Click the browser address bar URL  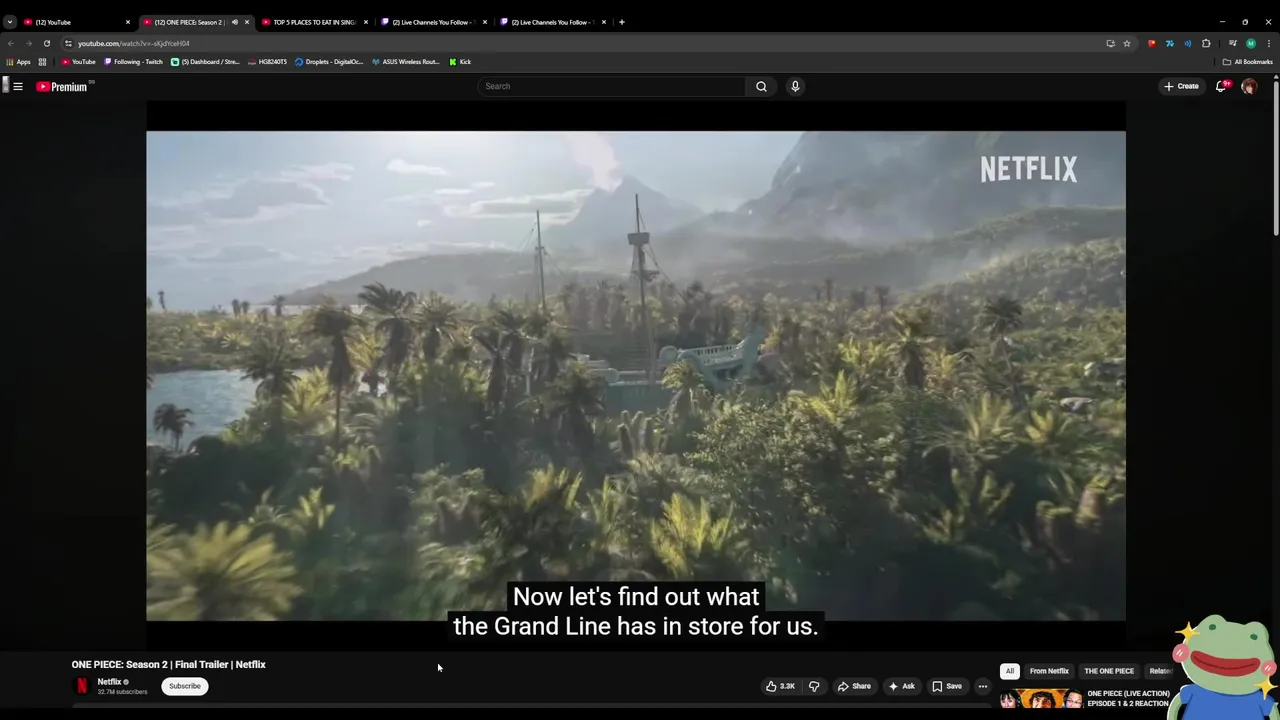(133, 43)
